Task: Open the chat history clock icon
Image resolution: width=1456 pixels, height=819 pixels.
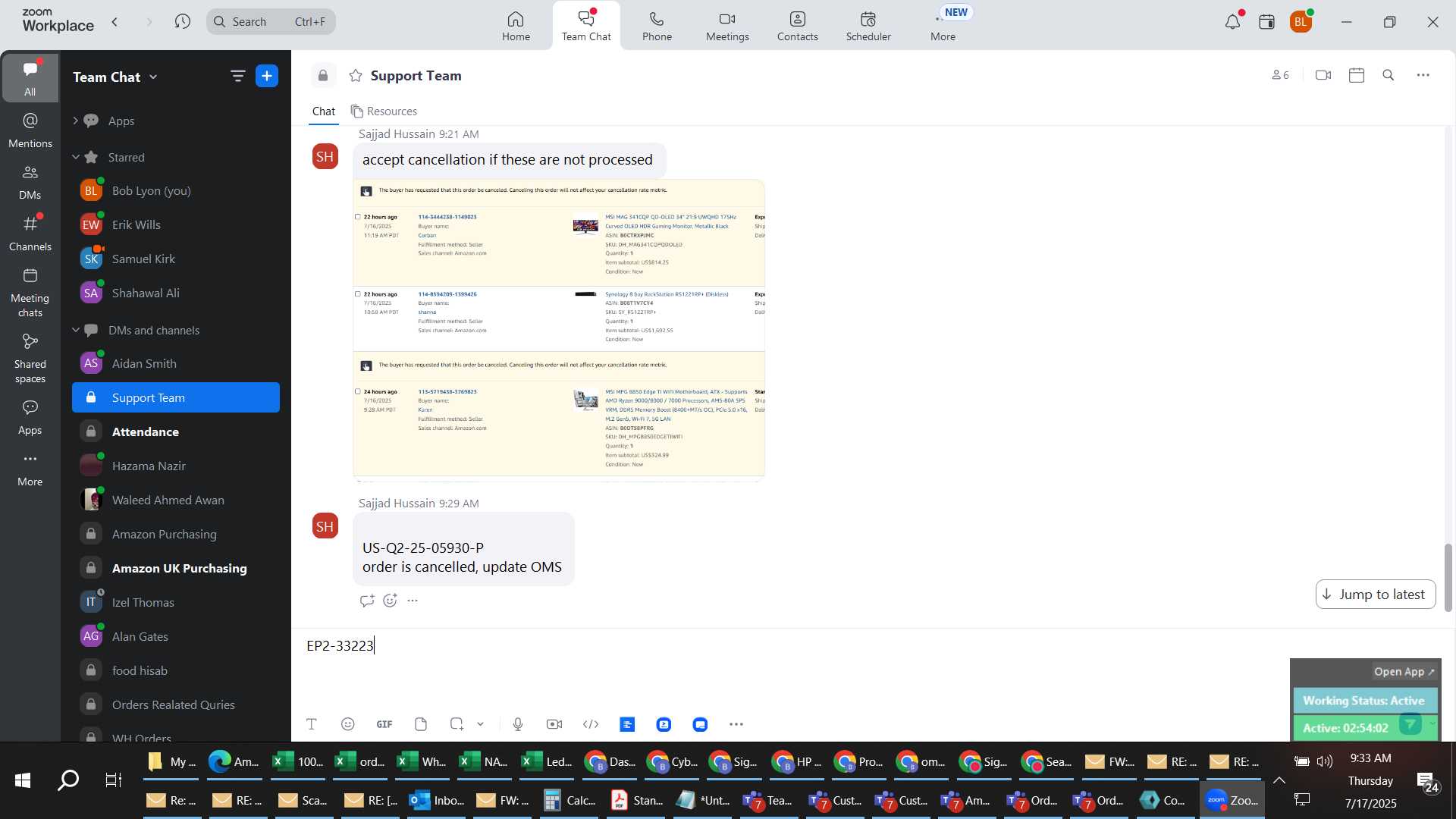Action: tap(182, 22)
